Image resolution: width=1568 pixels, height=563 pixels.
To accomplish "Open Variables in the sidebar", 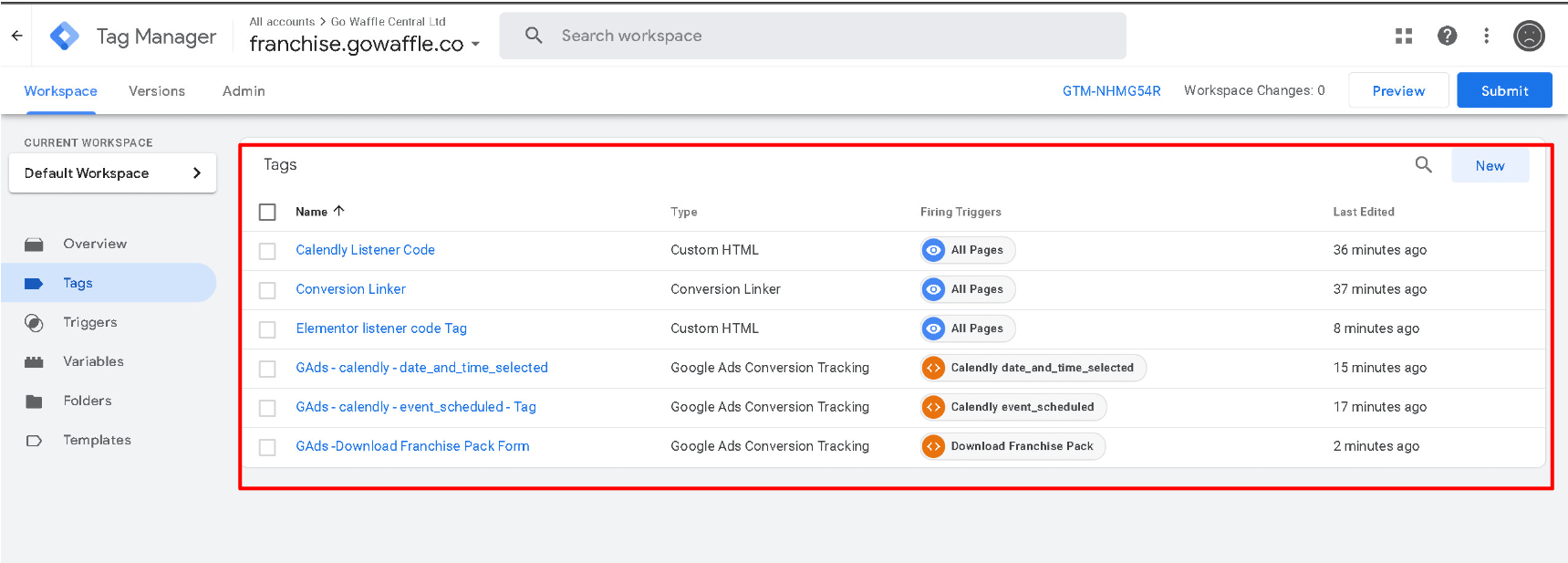I will pyautogui.click(x=93, y=361).
